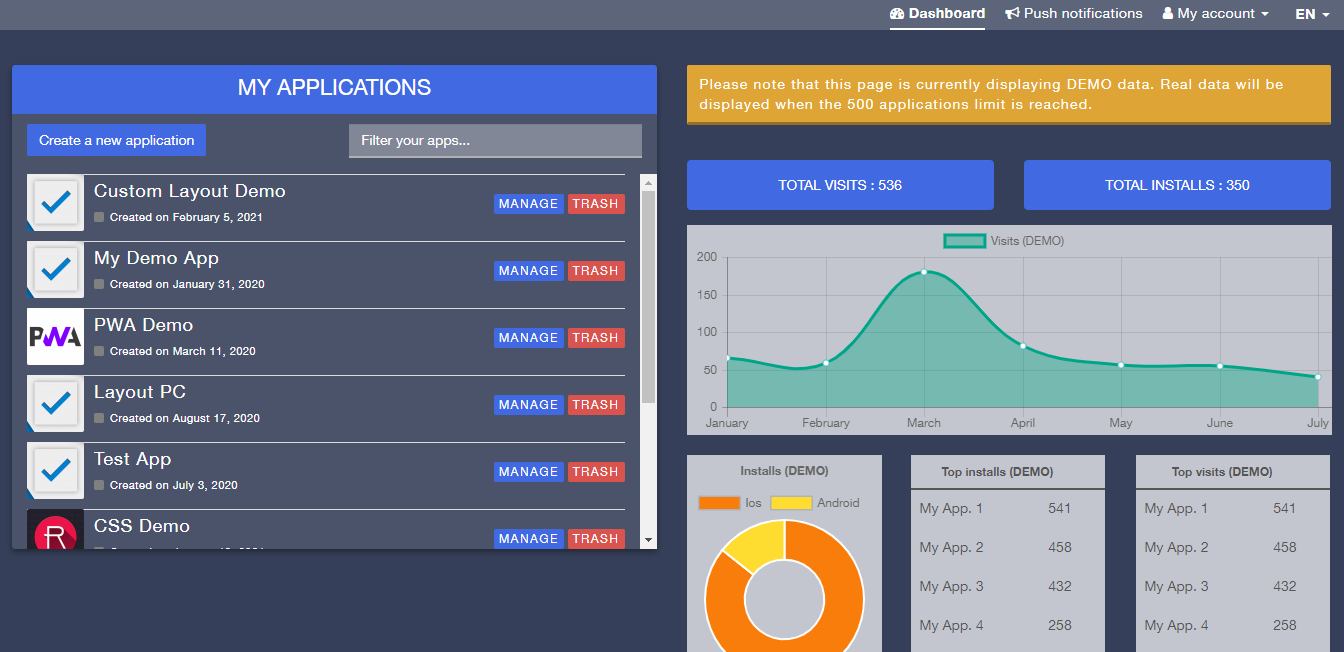Expand the EN language dropdown
The width and height of the screenshot is (1344, 652).
point(1312,14)
